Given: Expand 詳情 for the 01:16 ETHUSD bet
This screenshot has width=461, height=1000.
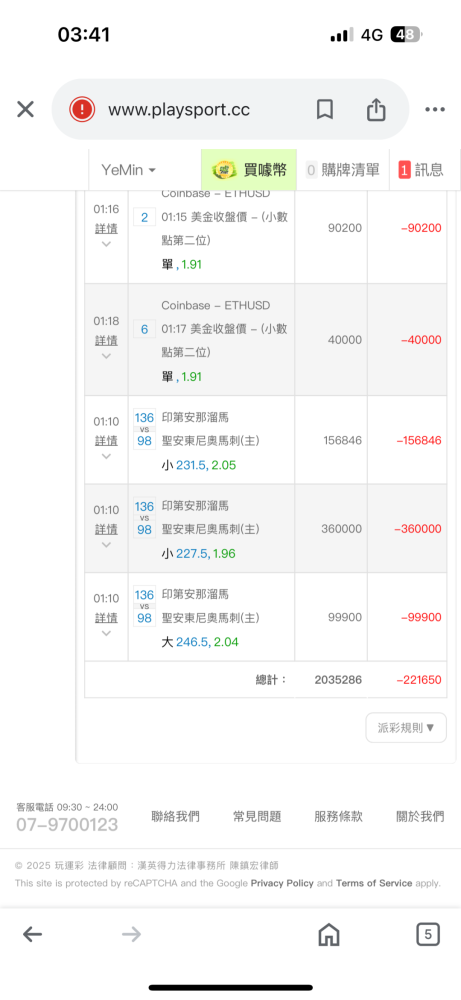Looking at the screenshot, I should pos(106,228).
